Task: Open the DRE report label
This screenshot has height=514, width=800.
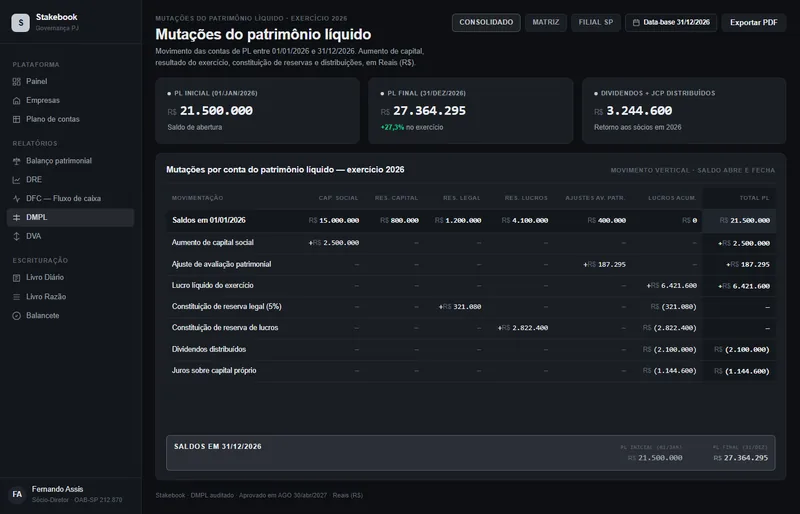Action: (34, 180)
